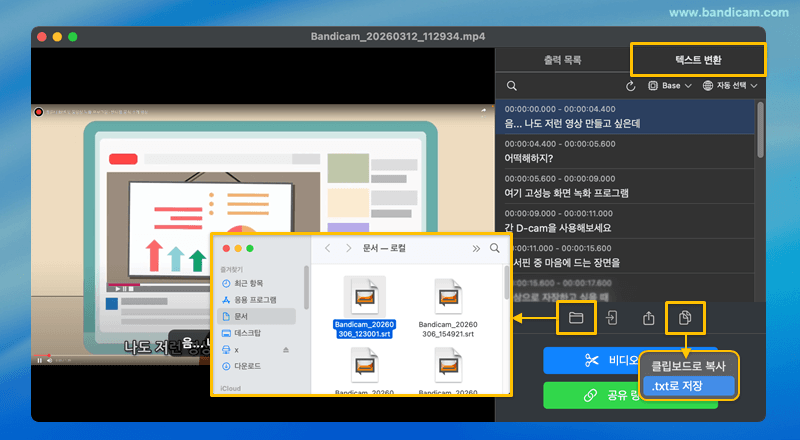Open 응용 프로그램 in Finder sidebar
This screenshot has width=800, height=440.
257,300
